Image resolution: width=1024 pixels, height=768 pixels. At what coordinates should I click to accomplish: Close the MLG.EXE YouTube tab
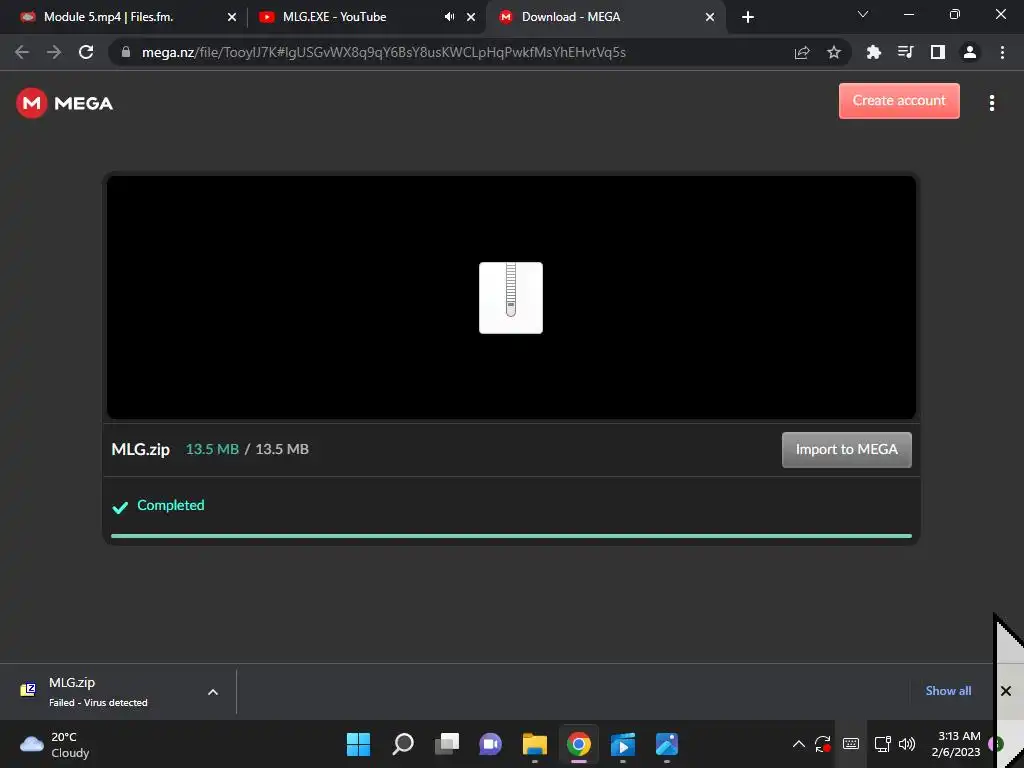click(x=471, y=17)
